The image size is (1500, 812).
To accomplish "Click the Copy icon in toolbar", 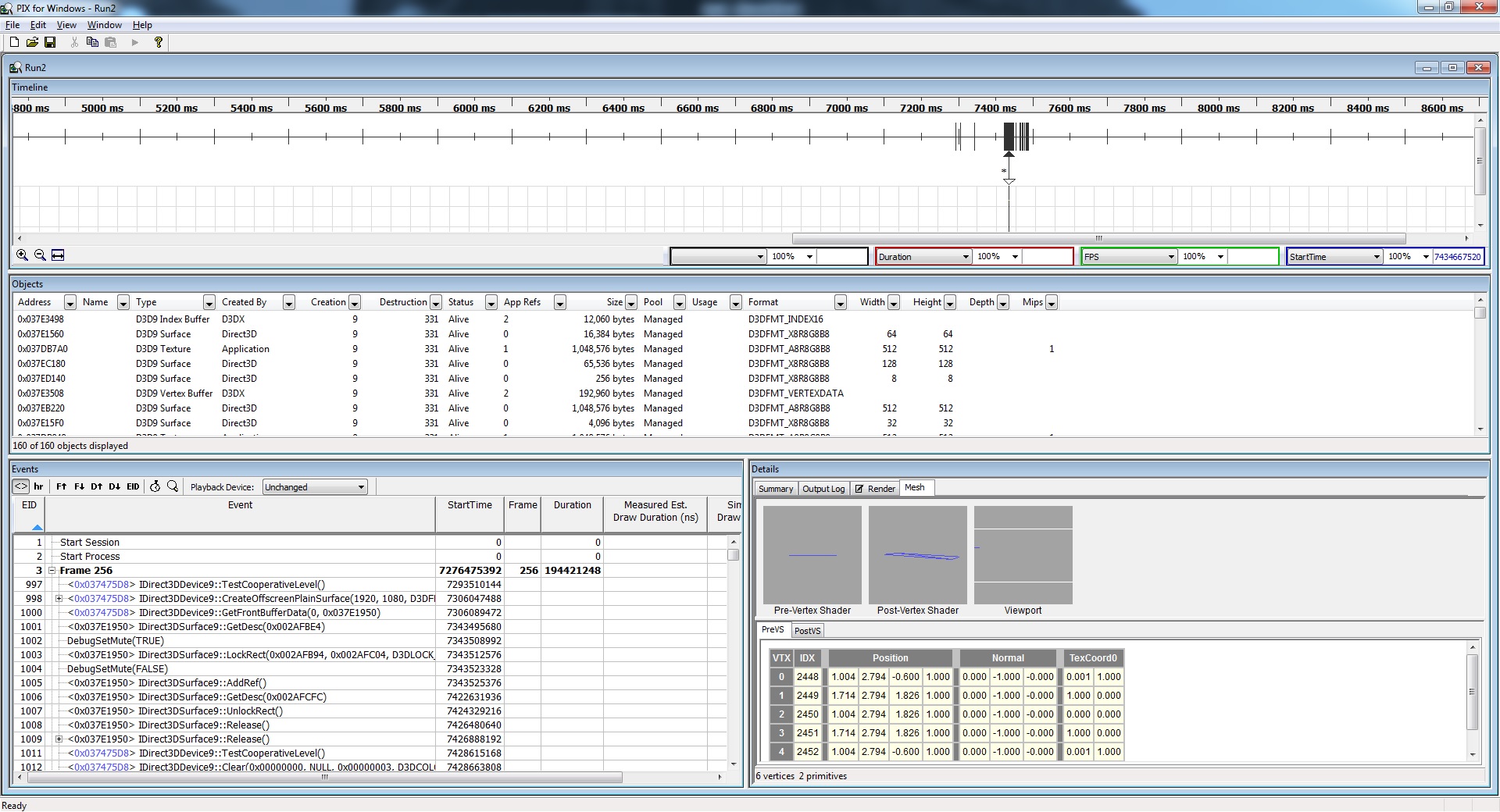I will 92,42.
